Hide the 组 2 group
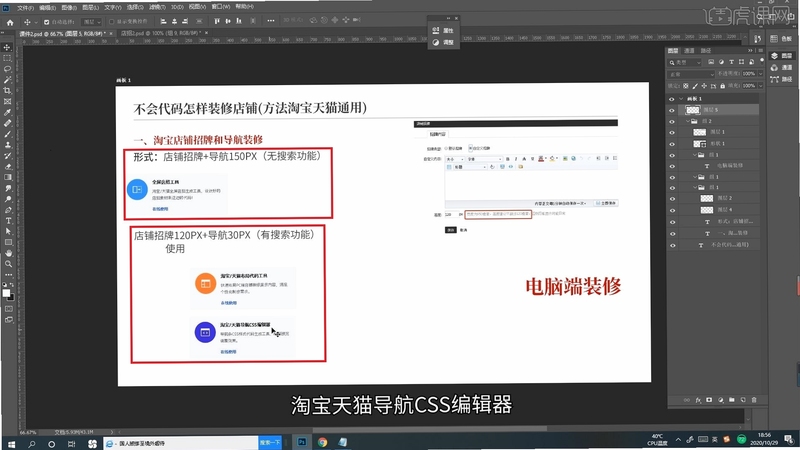The image size is (800, 450). pyautogui.click(x=672, y=121)
